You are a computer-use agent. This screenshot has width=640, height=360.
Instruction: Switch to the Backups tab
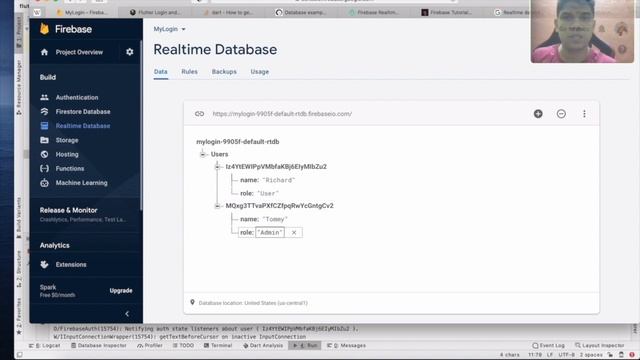(224, 71)
